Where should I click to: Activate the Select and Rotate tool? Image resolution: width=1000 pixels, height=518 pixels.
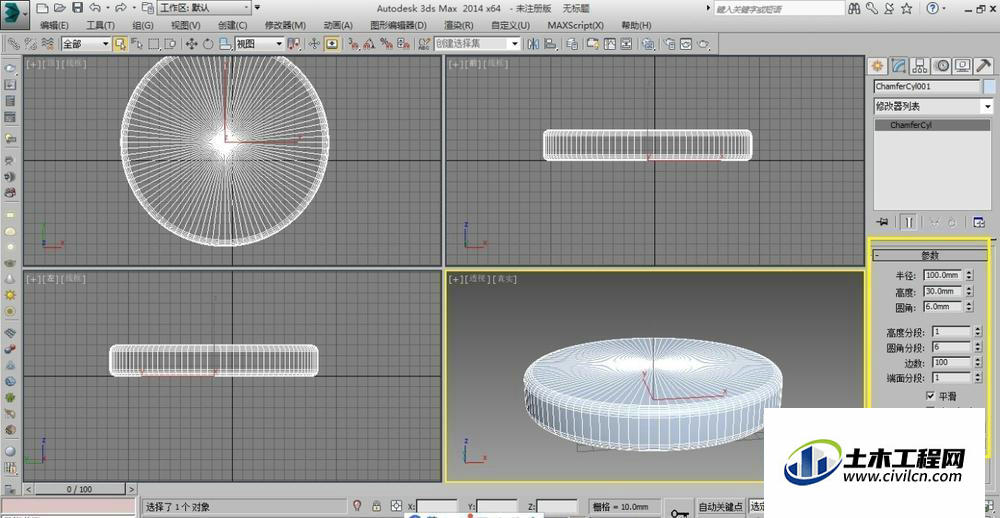tap(208, 44)
